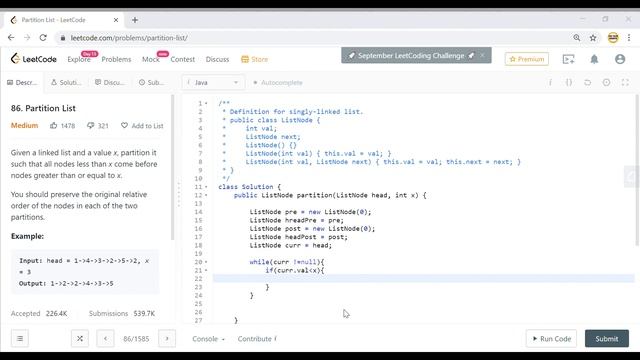Click the LeetCode logo
The height and width of the screenshot is (360, 640).
(33, 59)
